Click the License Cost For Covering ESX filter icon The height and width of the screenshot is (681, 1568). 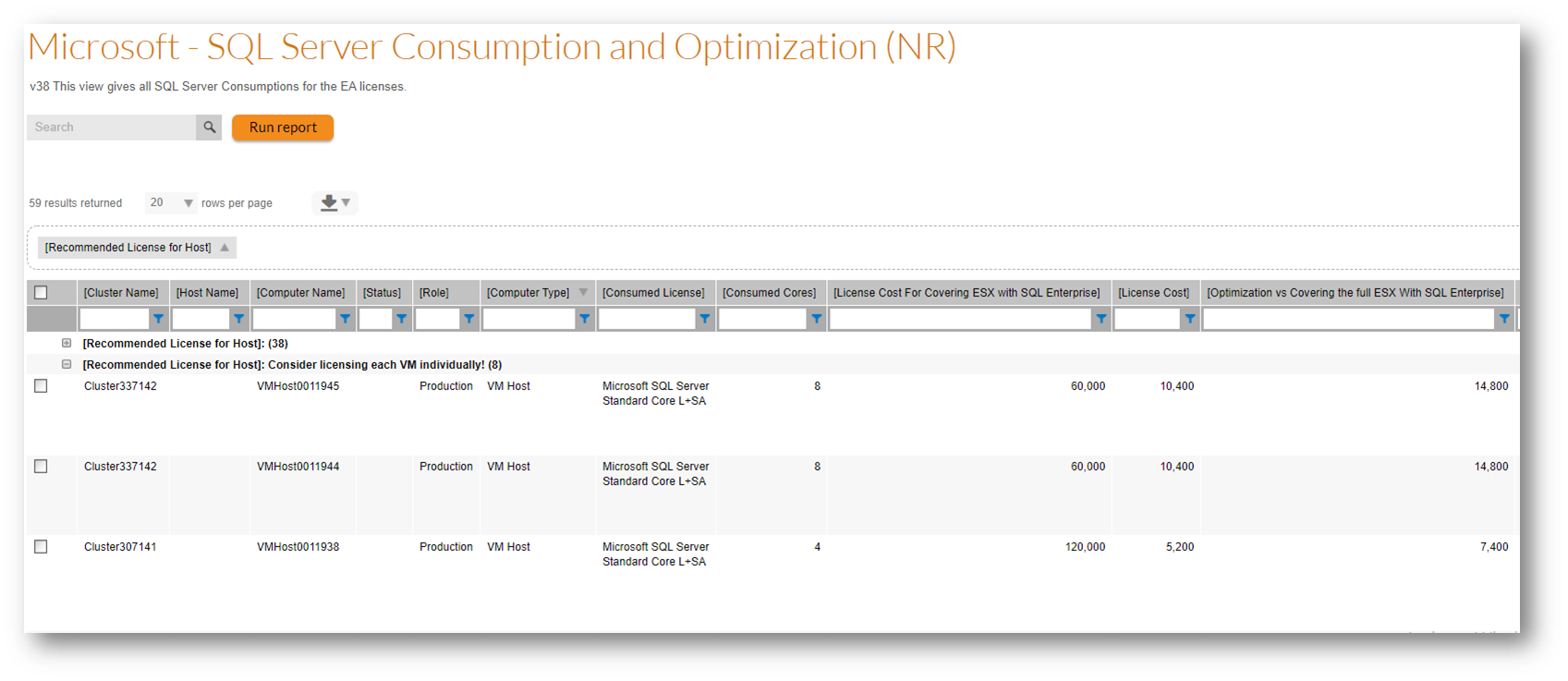(x=1100, y=319)
